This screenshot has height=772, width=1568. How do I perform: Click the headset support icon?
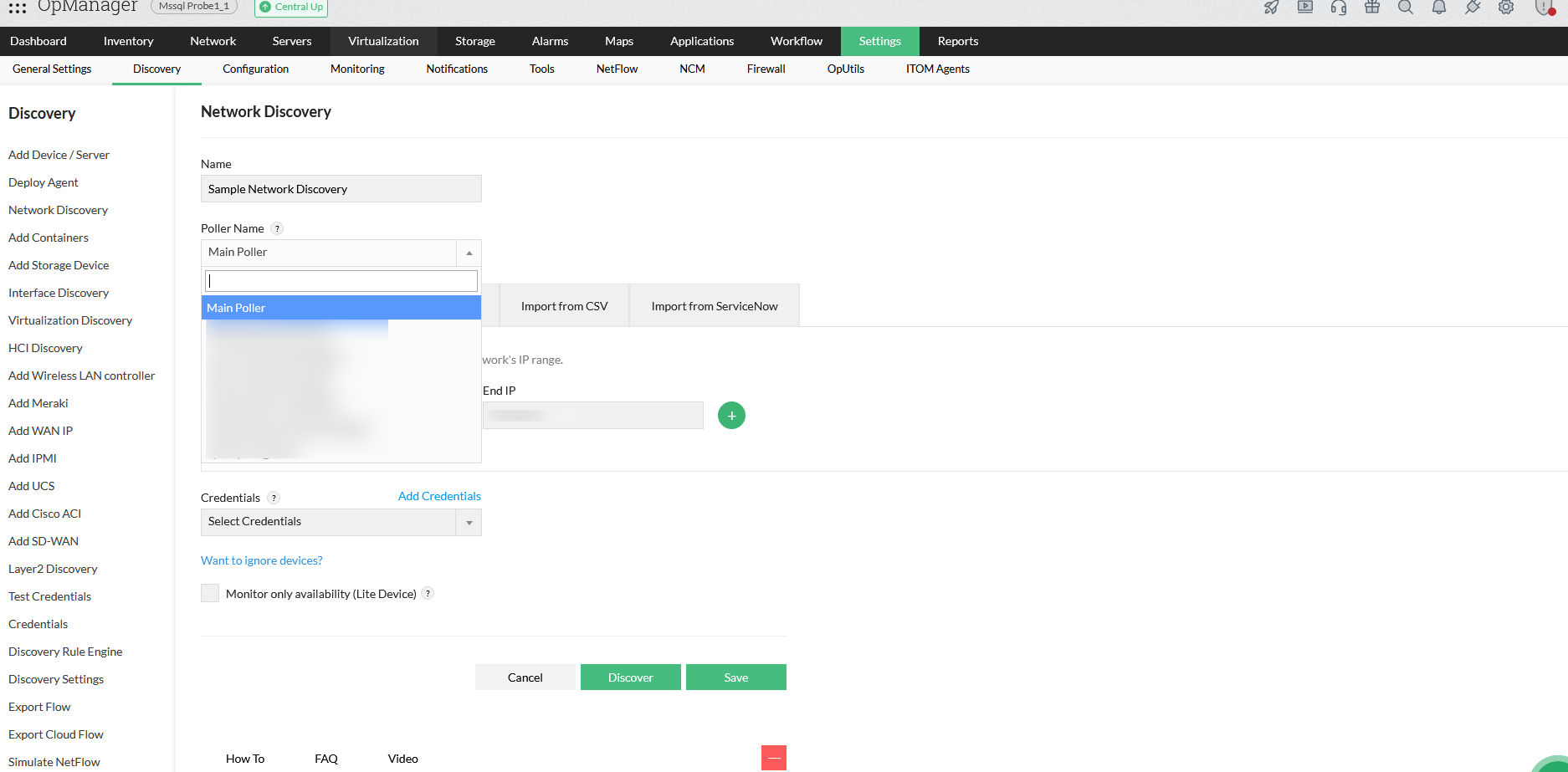[1339, 8]
